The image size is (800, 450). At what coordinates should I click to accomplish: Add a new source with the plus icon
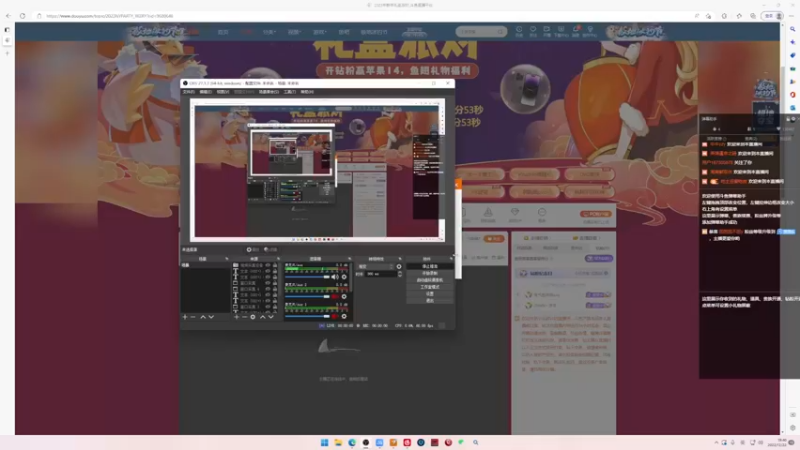pyautogui.click(x=236, y=317)
